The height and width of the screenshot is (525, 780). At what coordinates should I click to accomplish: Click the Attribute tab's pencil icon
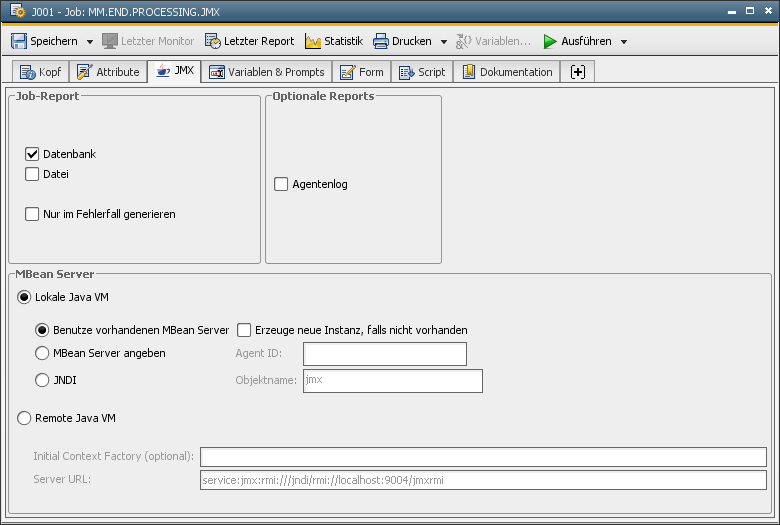[x=85, y=72]
